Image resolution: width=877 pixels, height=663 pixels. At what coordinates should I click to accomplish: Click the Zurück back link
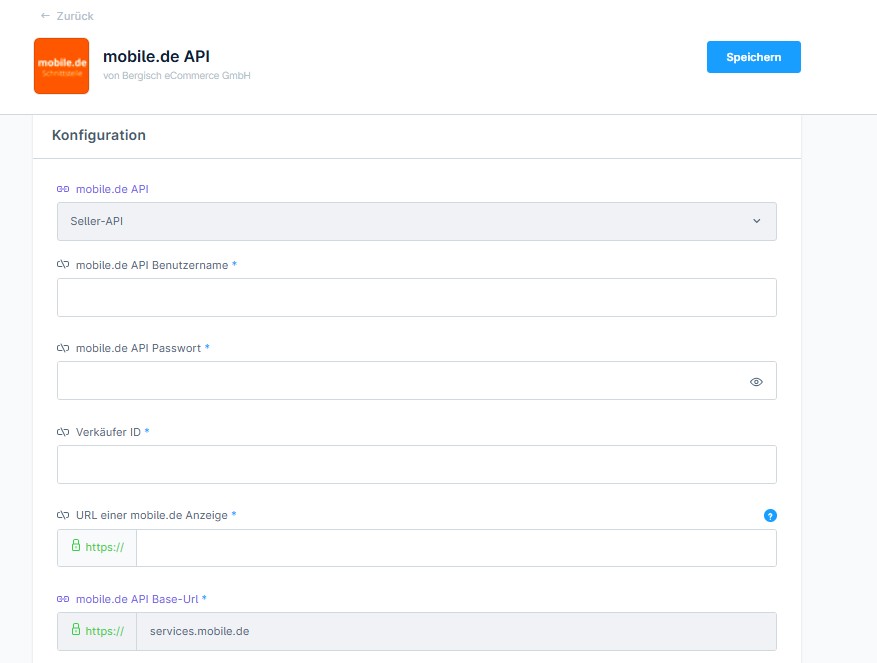(67, 16)
